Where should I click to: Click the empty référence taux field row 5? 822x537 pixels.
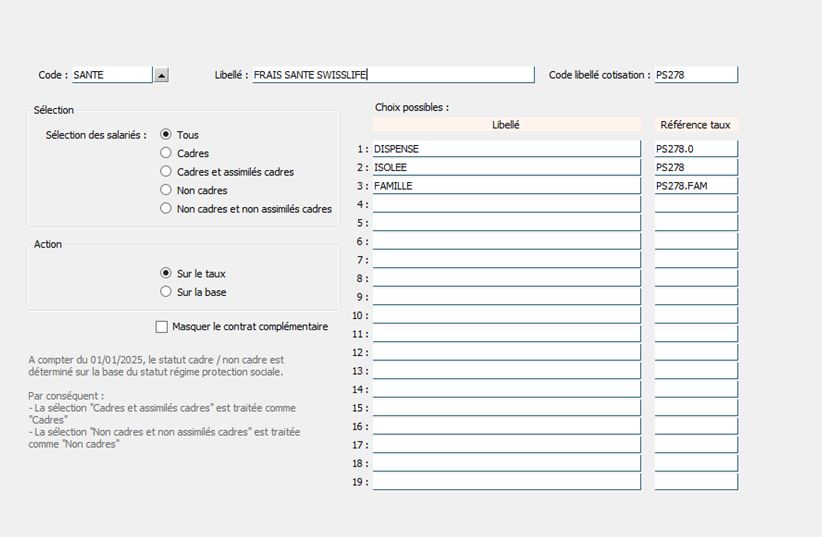(x=696, y=223)
